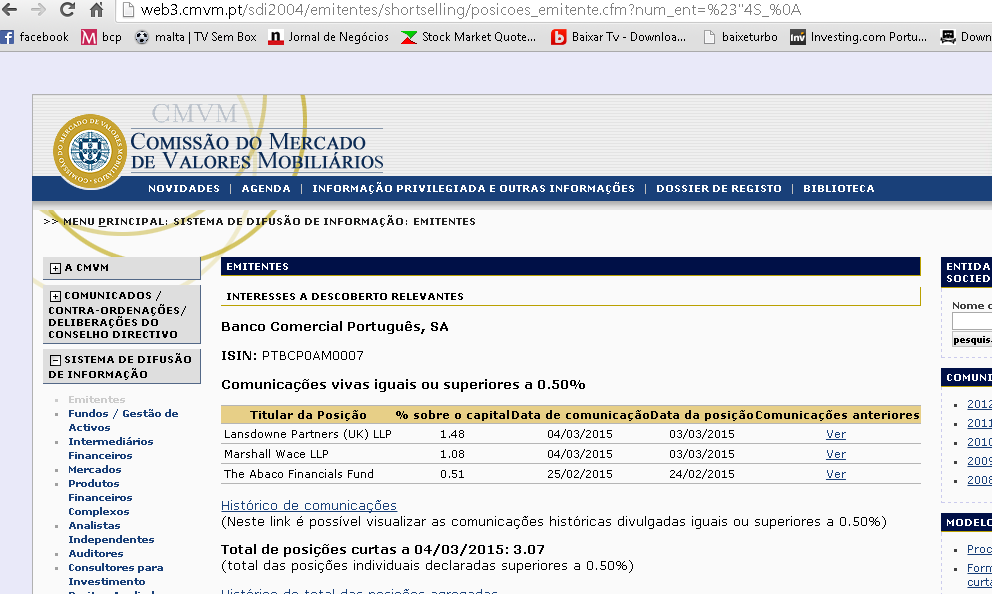
Task: Open Informação Privilegiada e Outras Informações
Action: (473, 189)
